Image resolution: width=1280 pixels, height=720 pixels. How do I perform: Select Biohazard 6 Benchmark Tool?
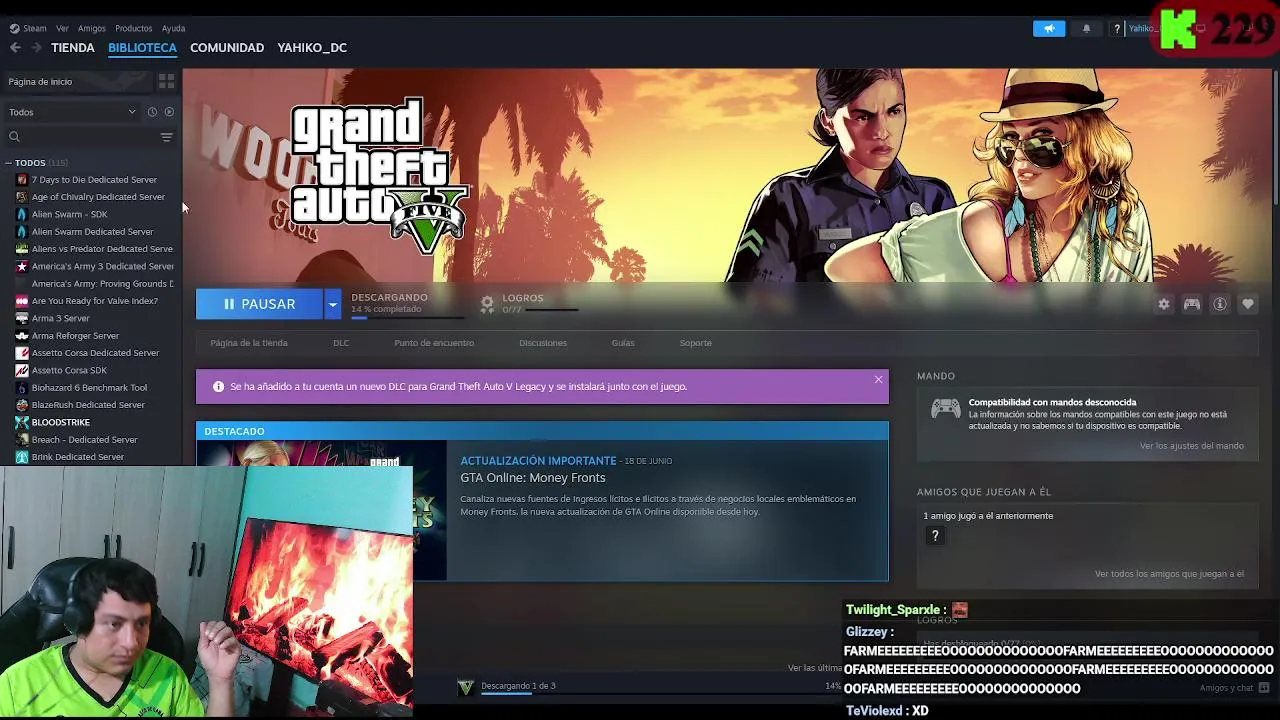(x=90, y=388)
